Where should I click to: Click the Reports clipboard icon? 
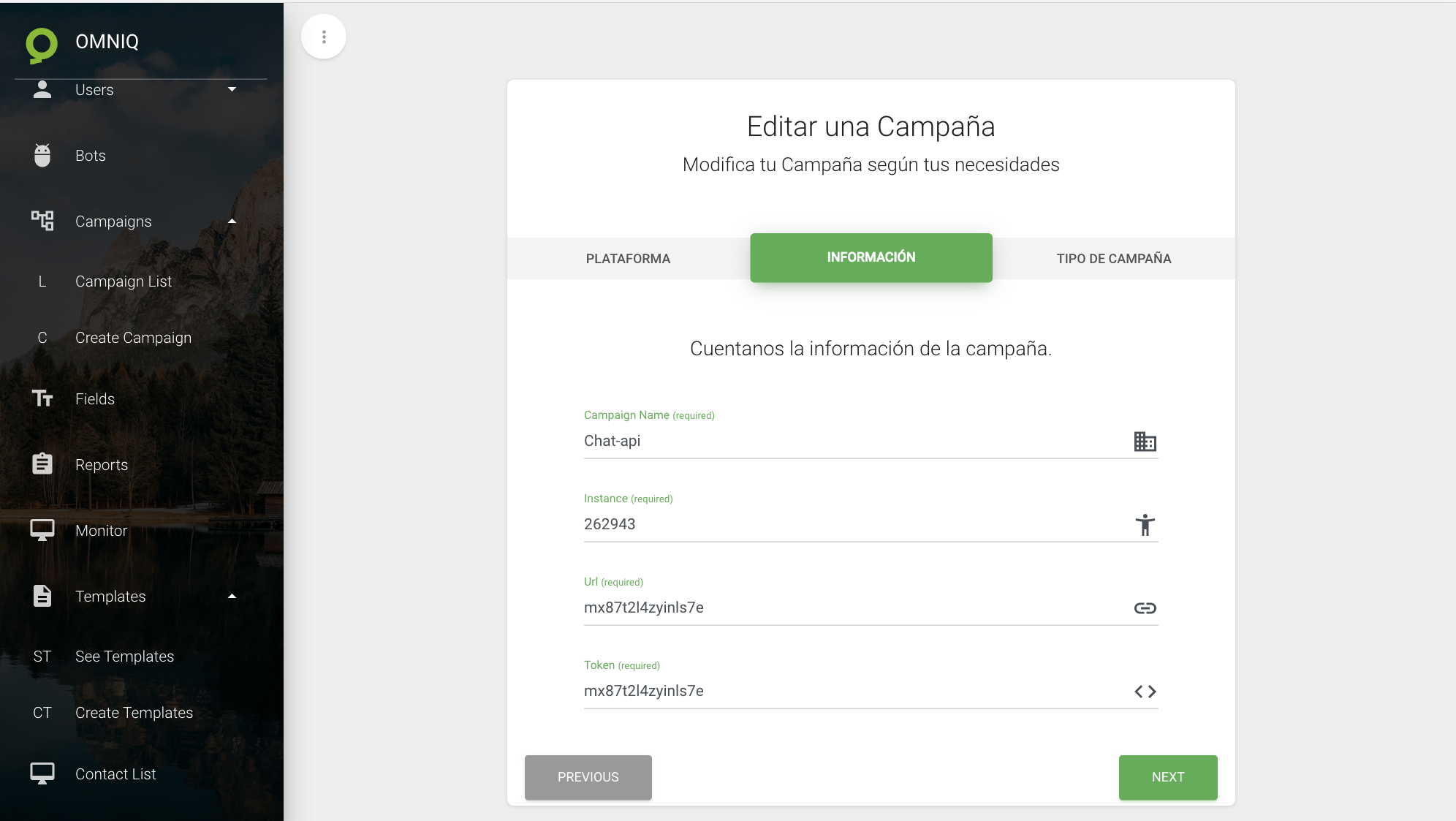pyautogui.click(x=42, y=464)
